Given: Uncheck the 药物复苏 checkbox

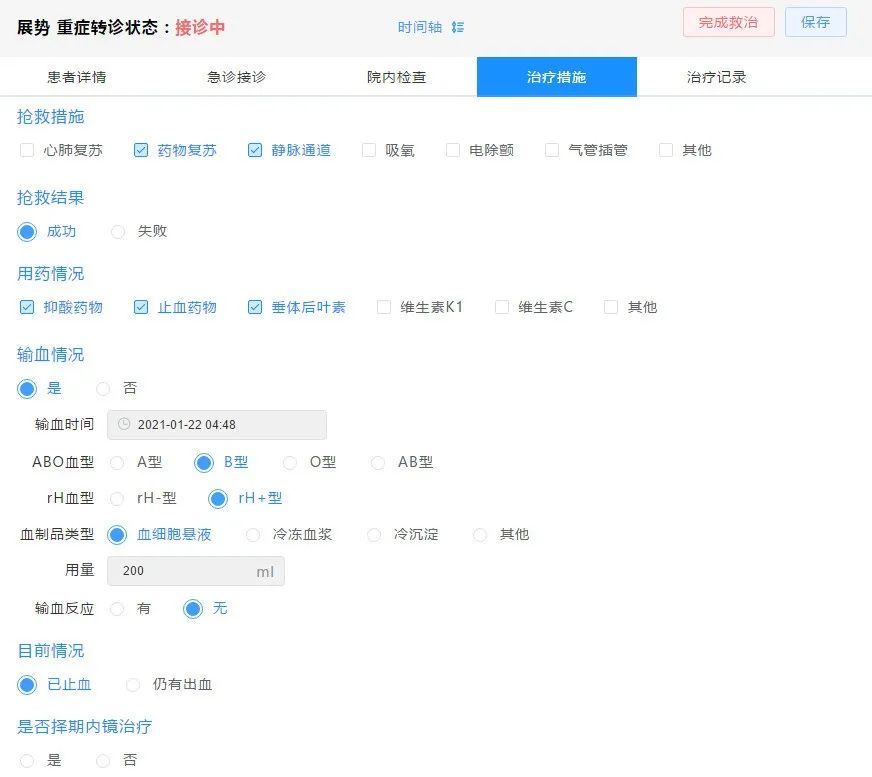Looking at the screenshot, I should coord(141,150).
